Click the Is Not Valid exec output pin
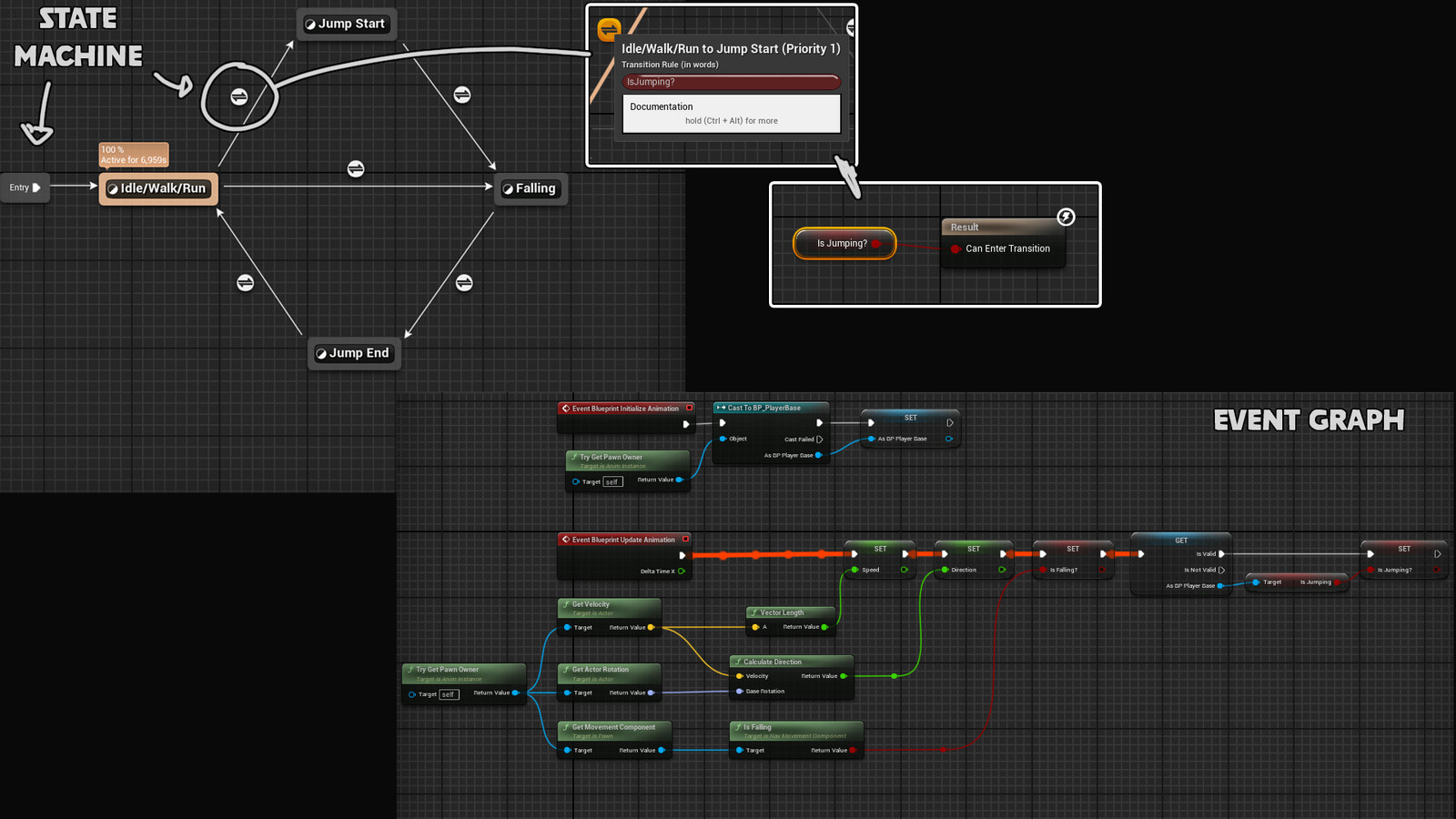The width and height of the screenshot is (1456, 819). coord(1222,570)
